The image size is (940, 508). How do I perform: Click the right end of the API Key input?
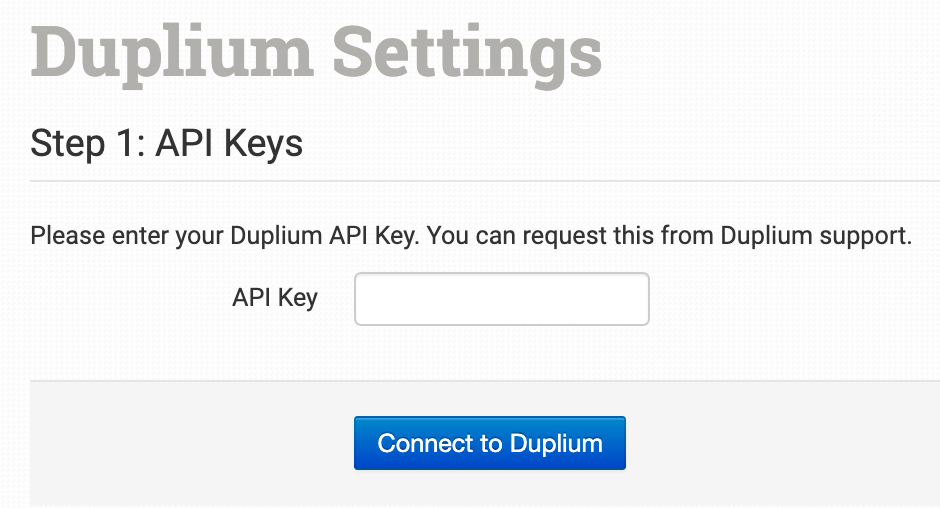coord(641,299)
